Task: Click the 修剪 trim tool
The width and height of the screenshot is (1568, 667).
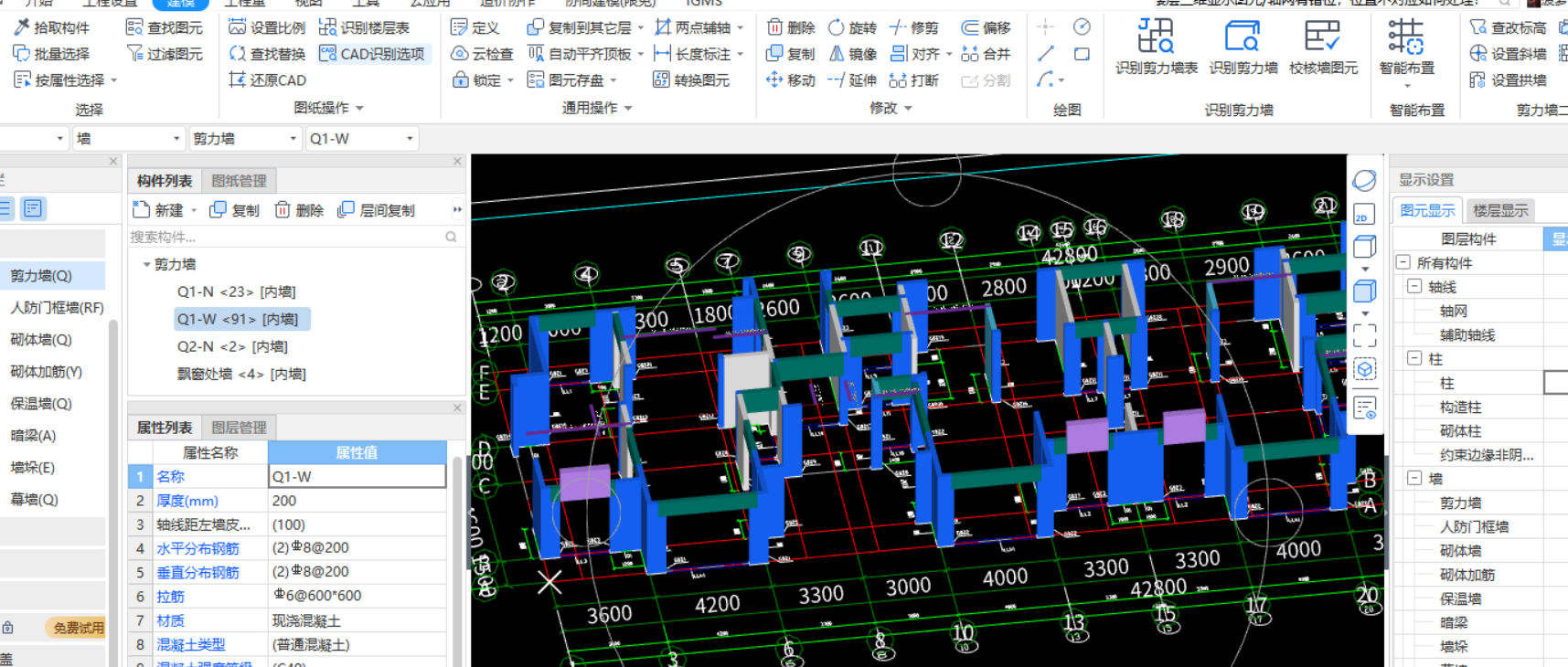Action: [x=913, y=27]
